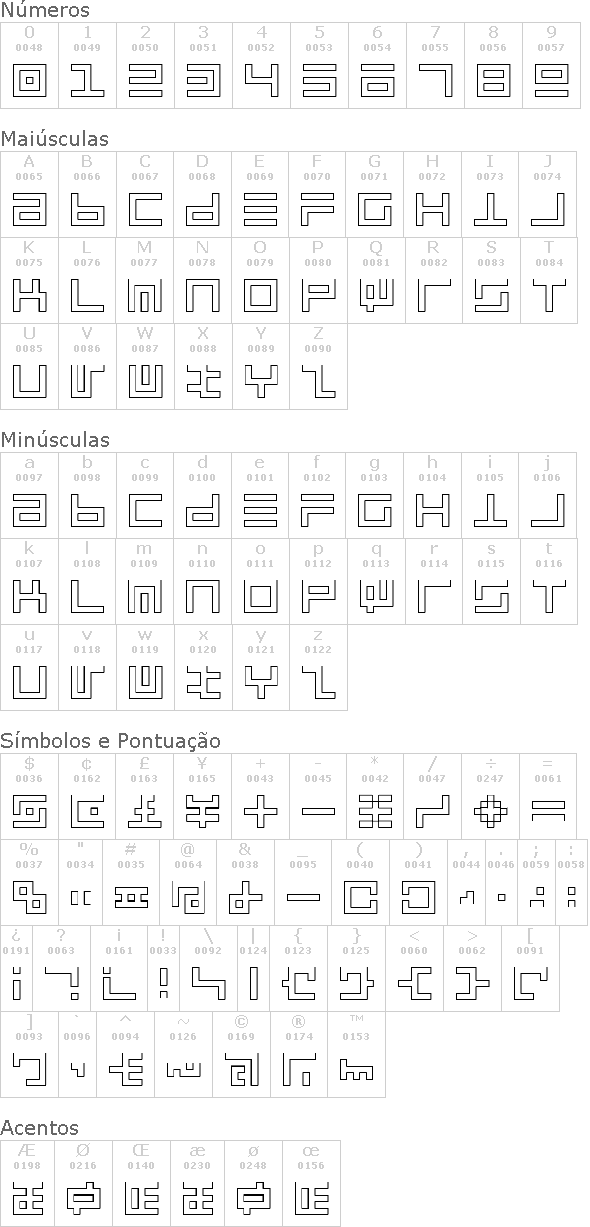Click the Números section heading
Viewport: 590px width, 1227px height.
pos(45,11)
